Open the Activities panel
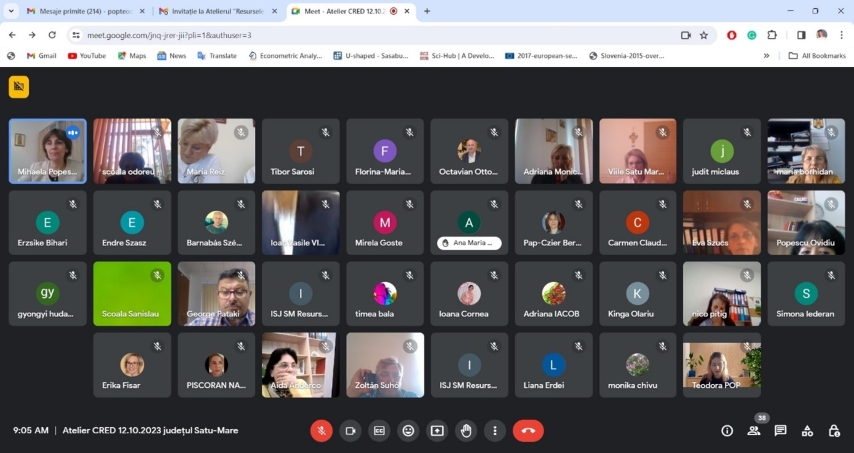 (807, 430)
